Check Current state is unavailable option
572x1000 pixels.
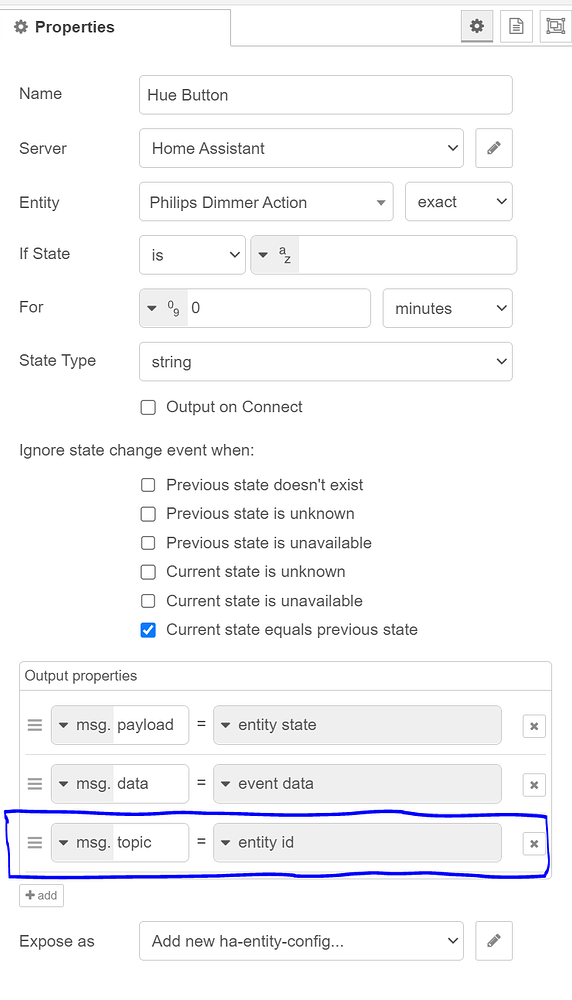[x=148, y=601]
